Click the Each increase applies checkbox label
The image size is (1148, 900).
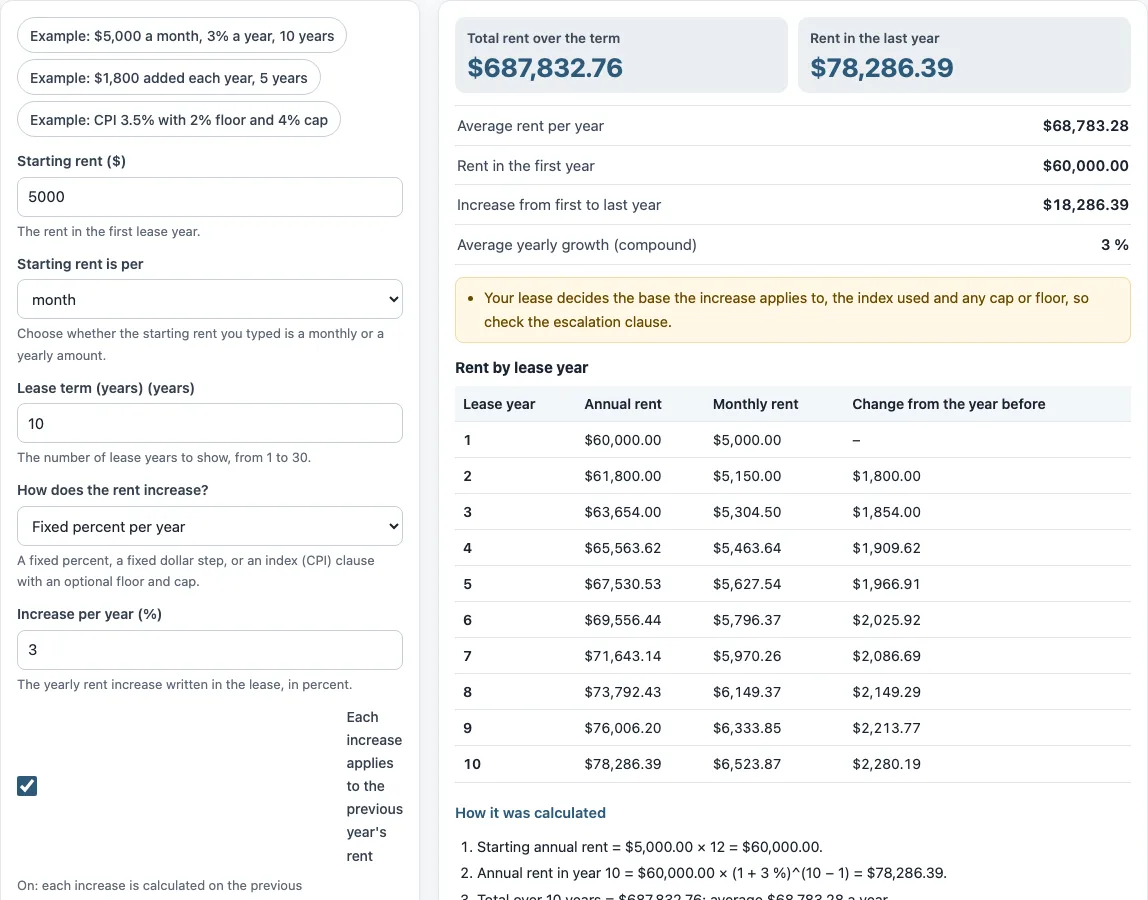[x=374, y=786]
